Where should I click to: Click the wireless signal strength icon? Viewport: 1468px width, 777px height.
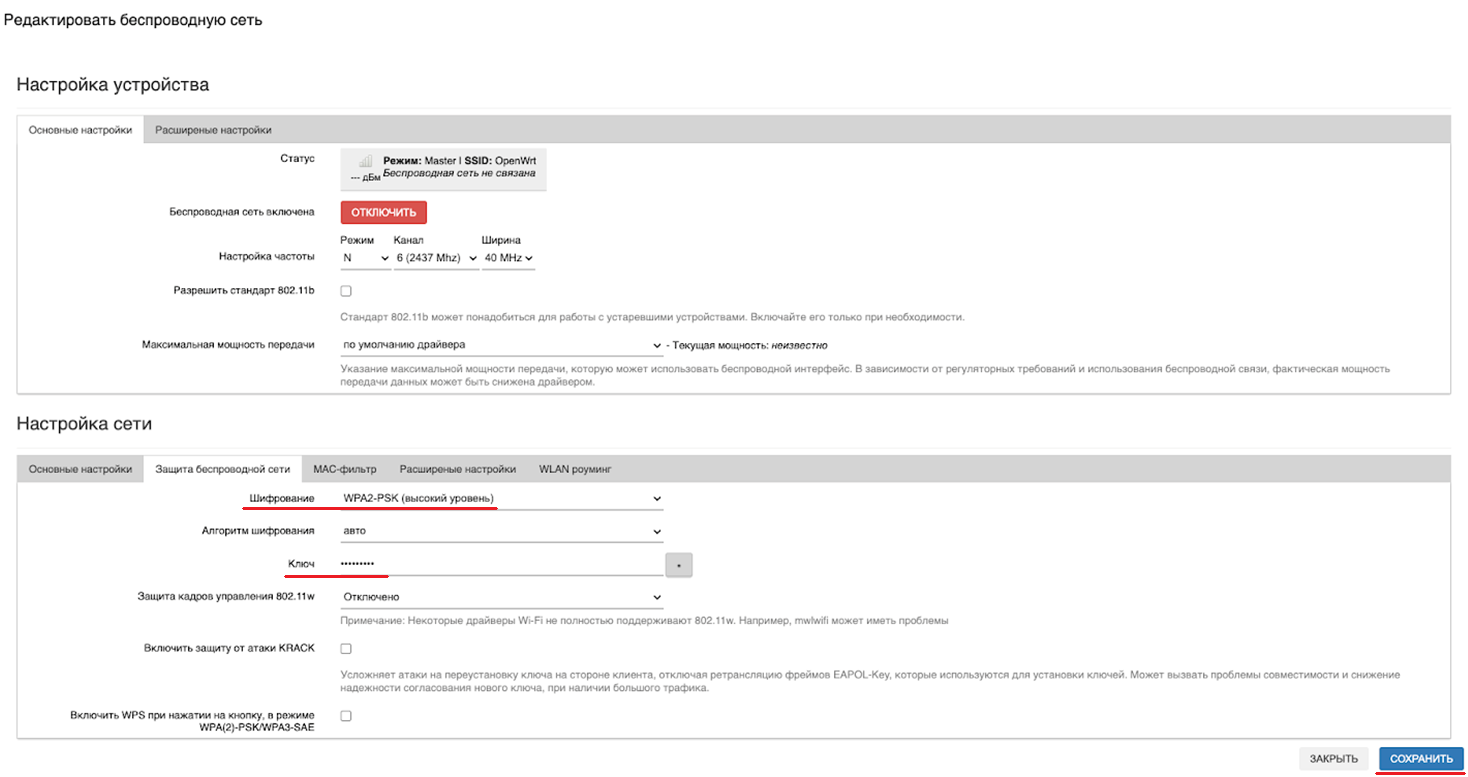pyautogui.click(x=365, y=161)
